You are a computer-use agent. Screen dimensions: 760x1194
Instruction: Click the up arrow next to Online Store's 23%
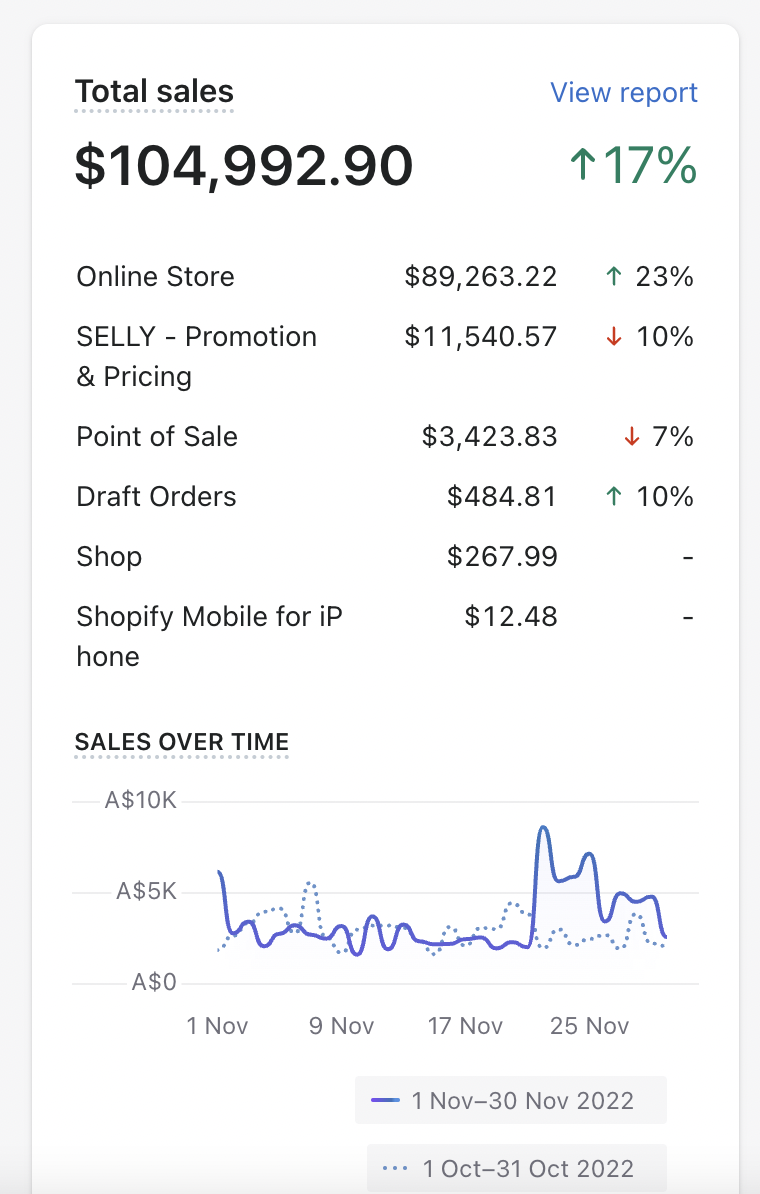tap(613, 277)
